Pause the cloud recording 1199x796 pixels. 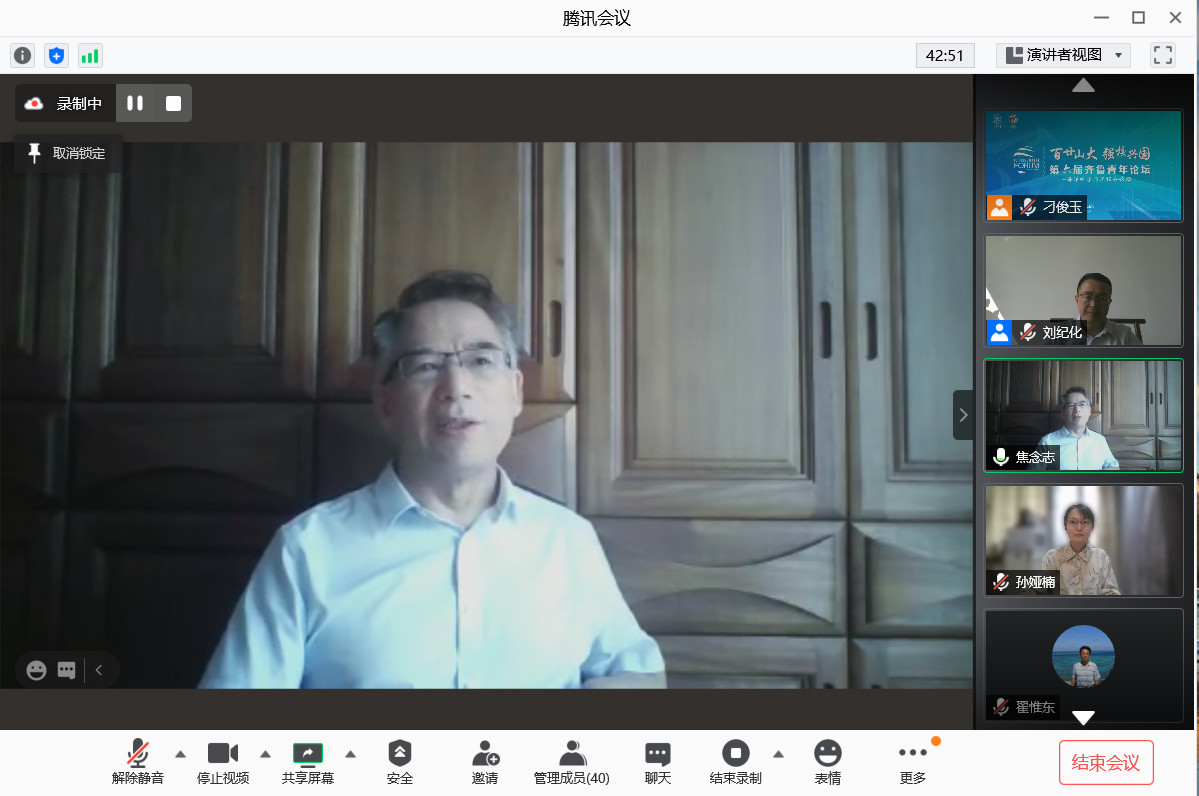[x=135, y=103]
